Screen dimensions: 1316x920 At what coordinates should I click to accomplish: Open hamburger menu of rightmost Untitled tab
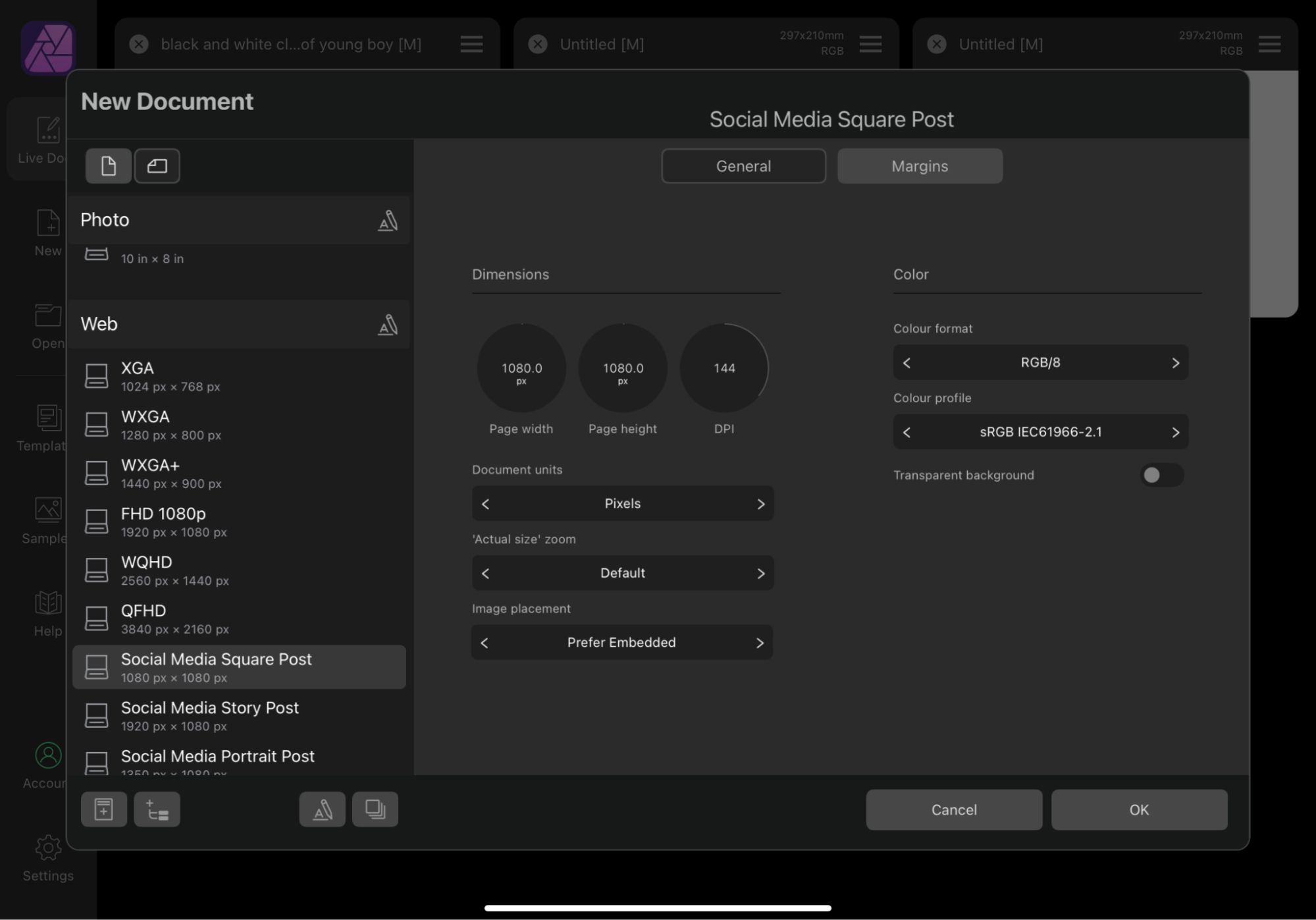click(x=1269, y=44)
